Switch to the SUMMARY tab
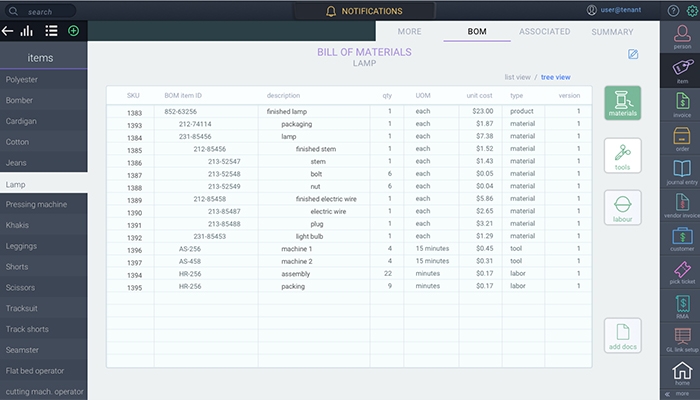 pos(612,32)
